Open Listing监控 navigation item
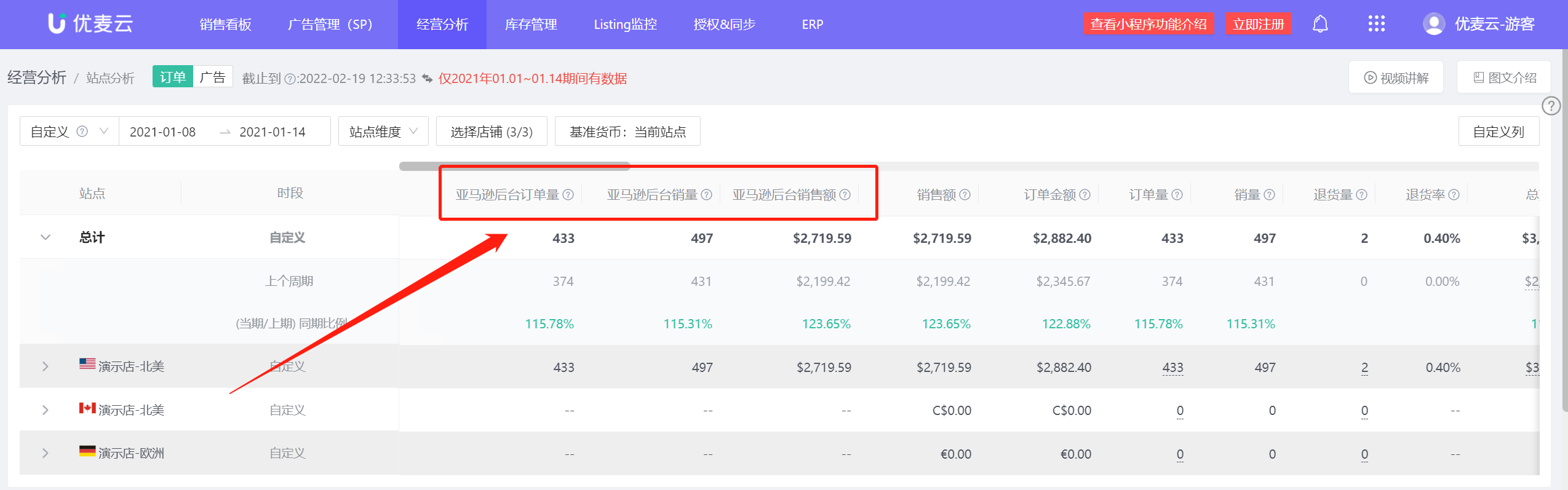The image size is (1568, 490). 625,25
